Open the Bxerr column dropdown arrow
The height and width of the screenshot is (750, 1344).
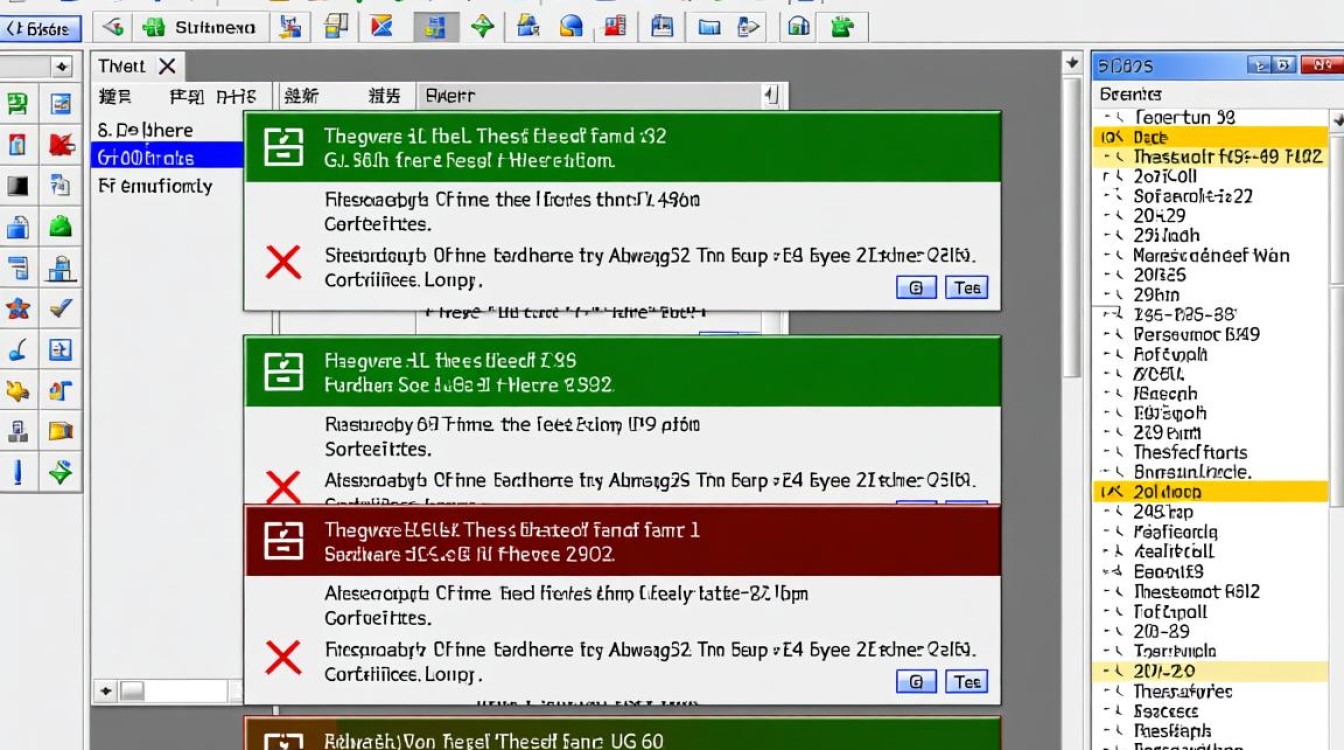(x=771, y=96)
